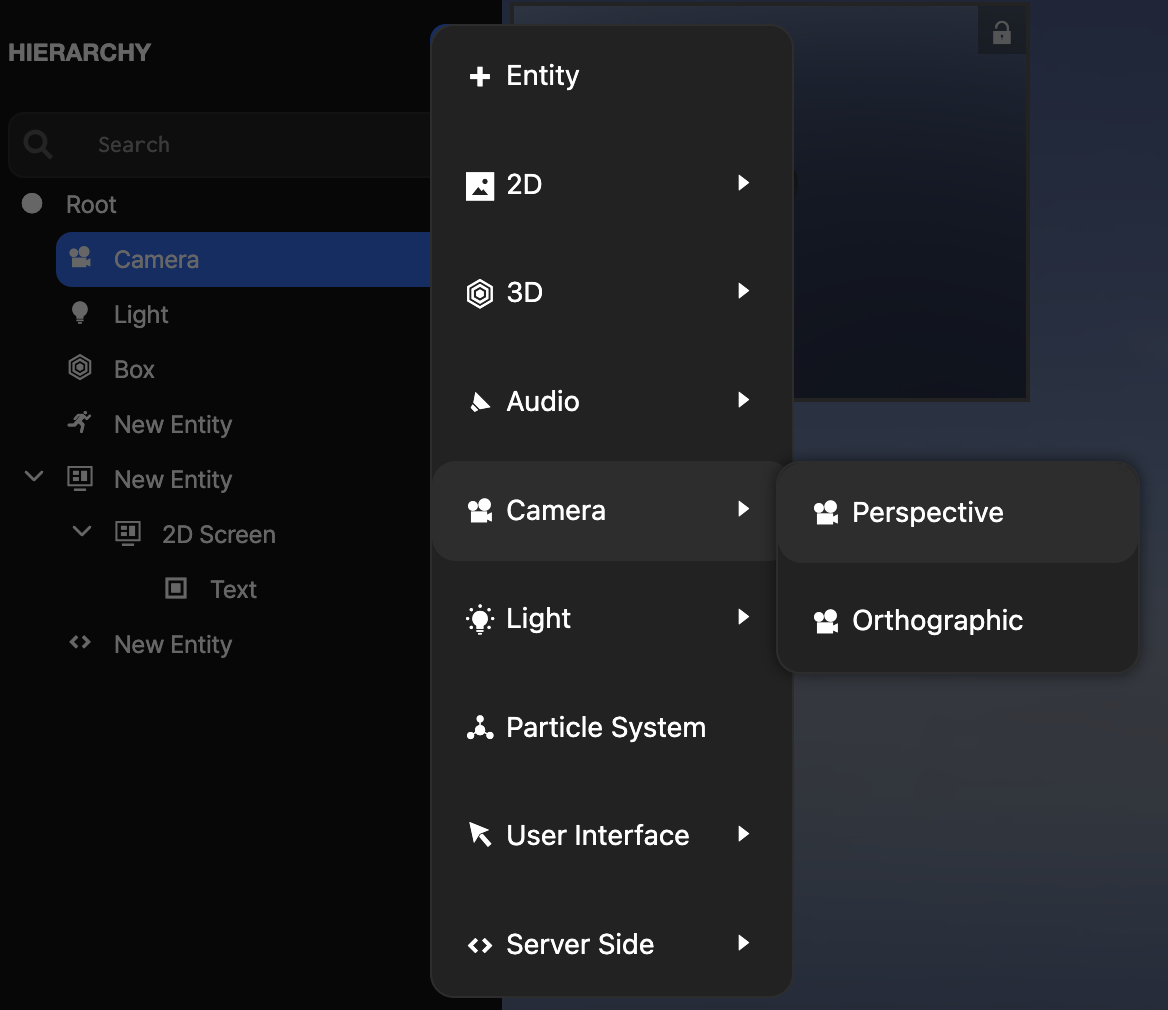Click the camera icon next to Orthographic
Image resolution: width=1168 pixels, height=1010 pixels.
[x=825, y=621]
